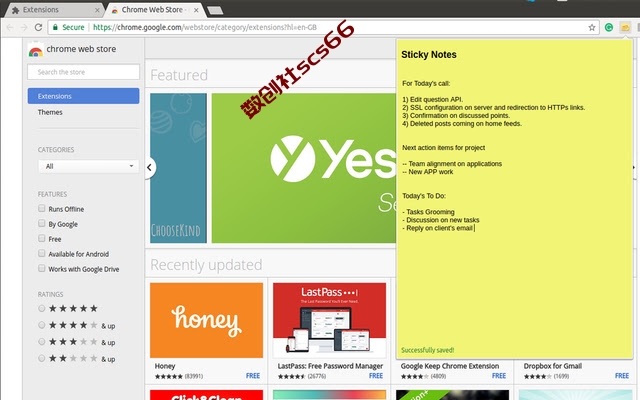
Task: Click FREE button for Honey
Action: pyautogui.click(x=253, y=376)
